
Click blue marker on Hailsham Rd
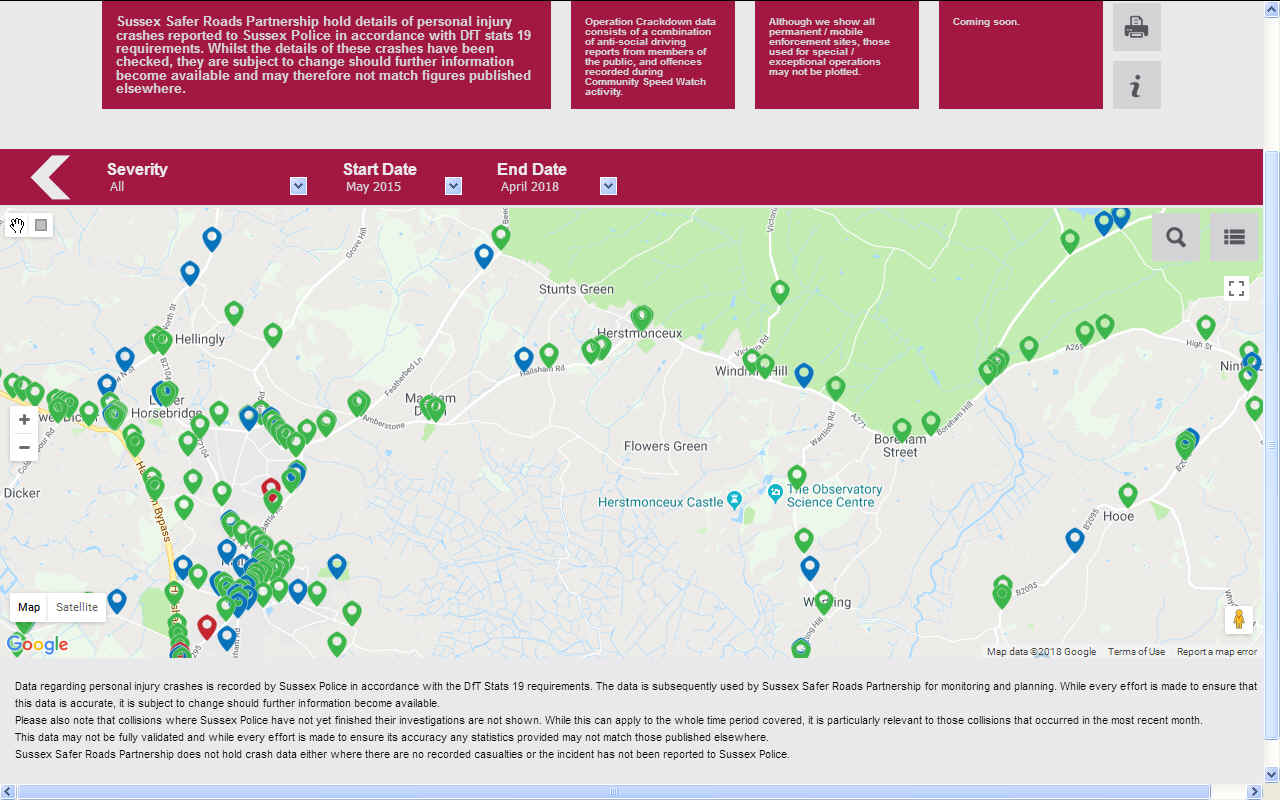(x=524, y=358)
